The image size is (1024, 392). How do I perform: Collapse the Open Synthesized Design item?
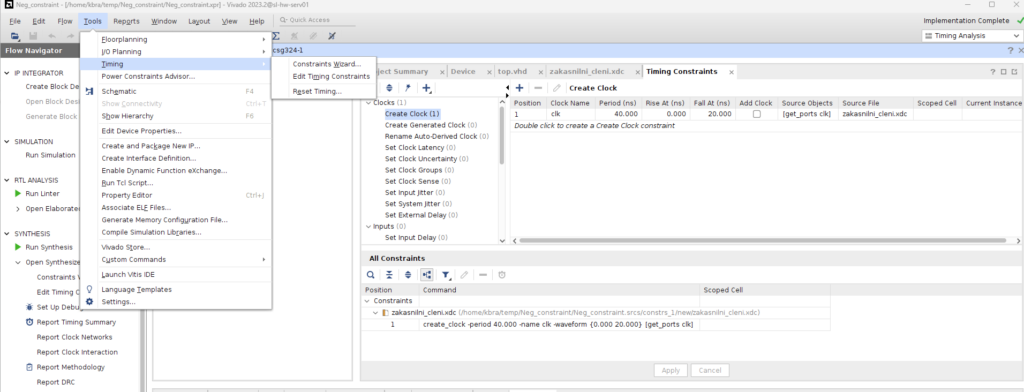(x=18, y=263)
